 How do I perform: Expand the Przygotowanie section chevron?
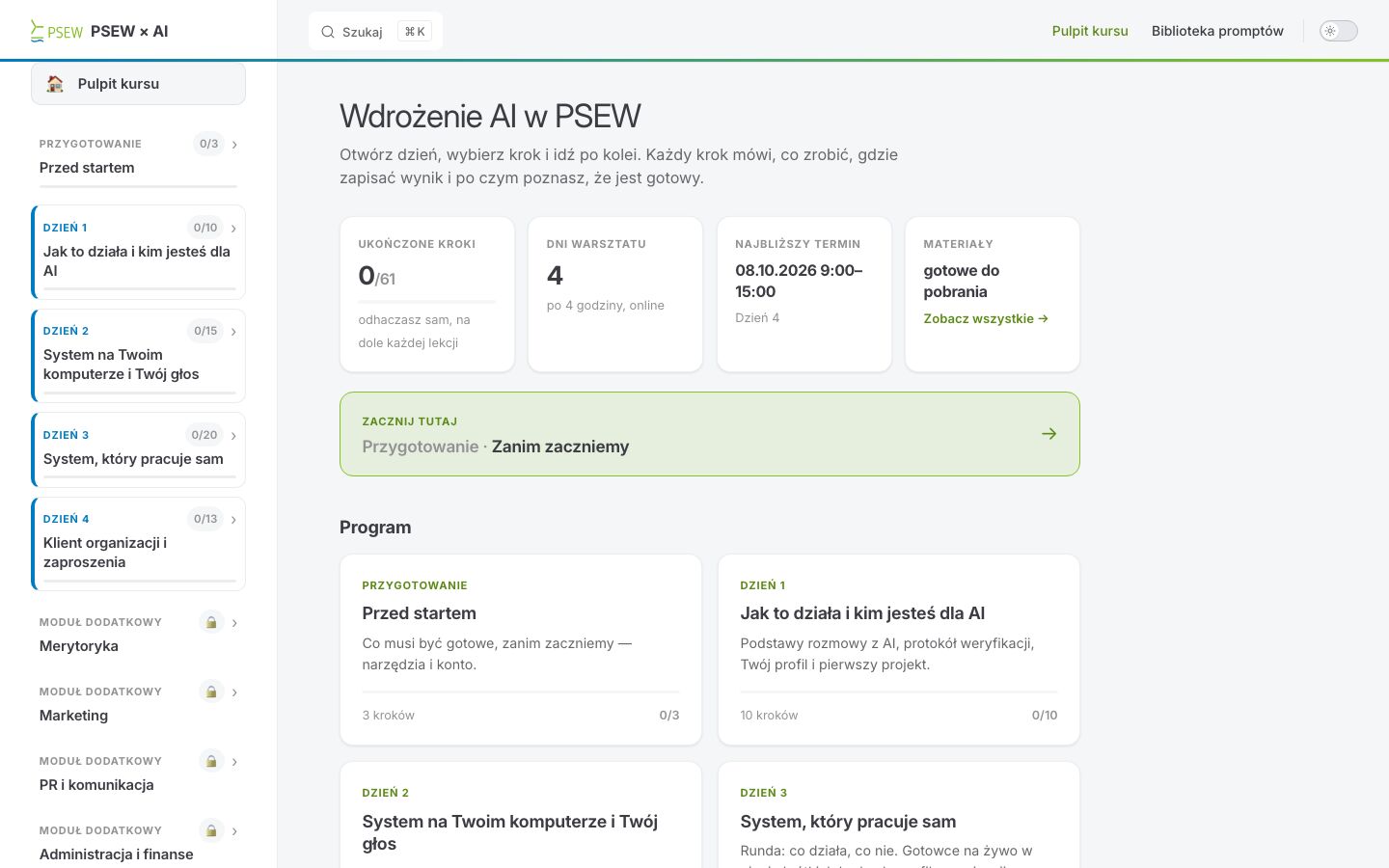click(x=234, y=145)
